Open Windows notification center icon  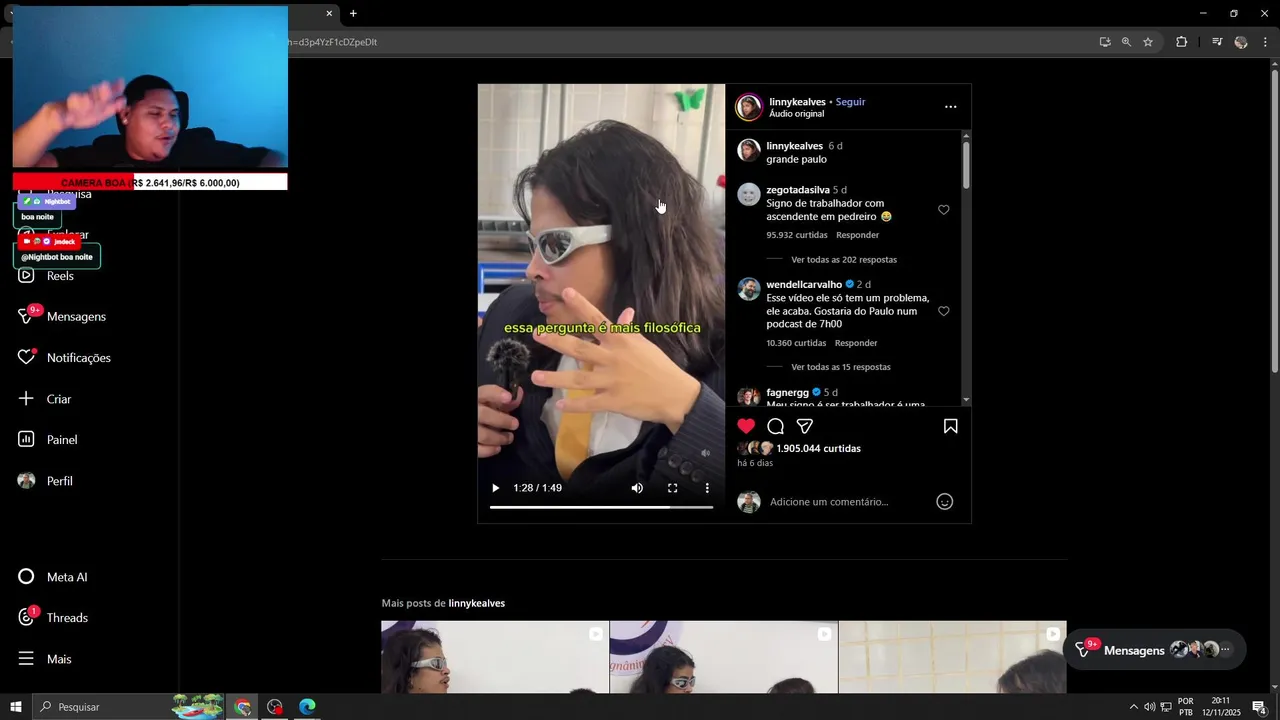coord(1260,707)
